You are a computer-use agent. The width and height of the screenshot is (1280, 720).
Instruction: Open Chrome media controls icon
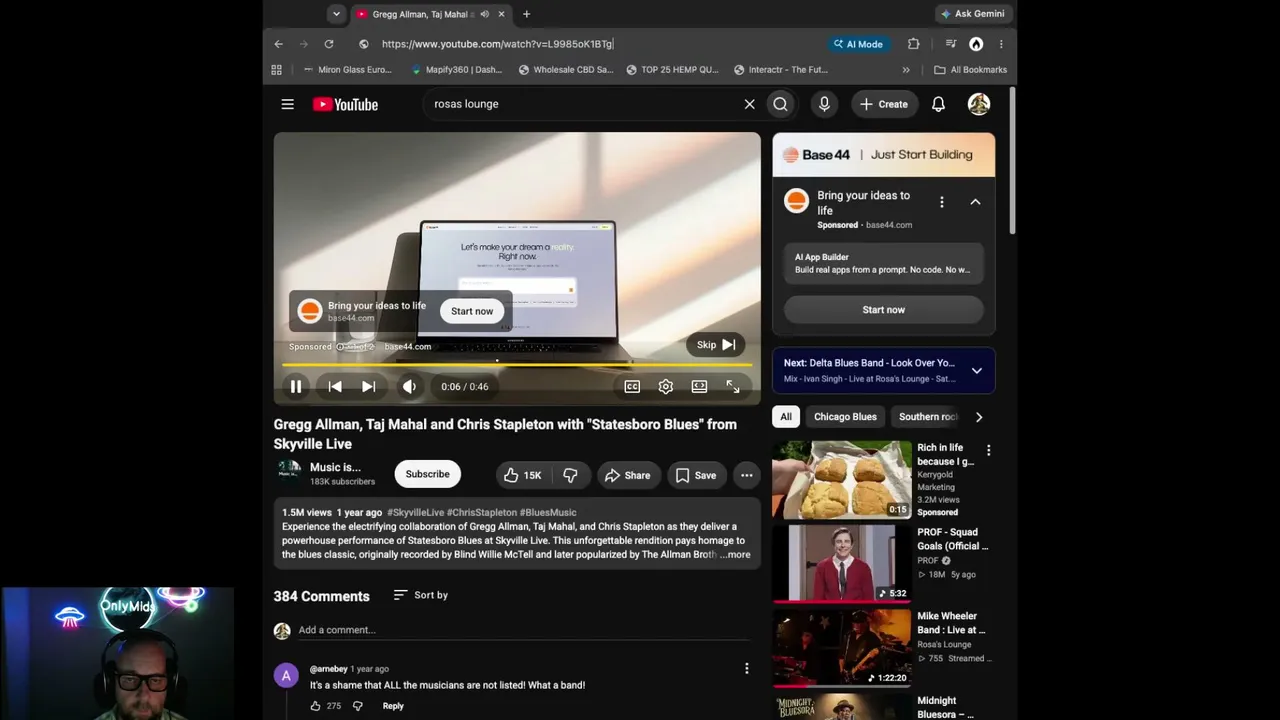pyautogui.click(x=951, y=44)
